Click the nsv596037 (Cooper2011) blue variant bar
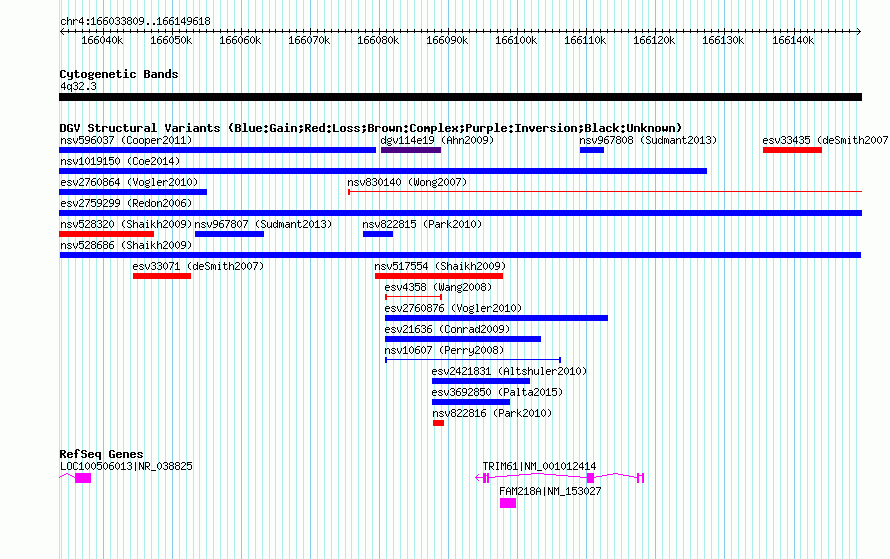Image resolution: width=890 pixels, height=559 pixels. [217, 150]
